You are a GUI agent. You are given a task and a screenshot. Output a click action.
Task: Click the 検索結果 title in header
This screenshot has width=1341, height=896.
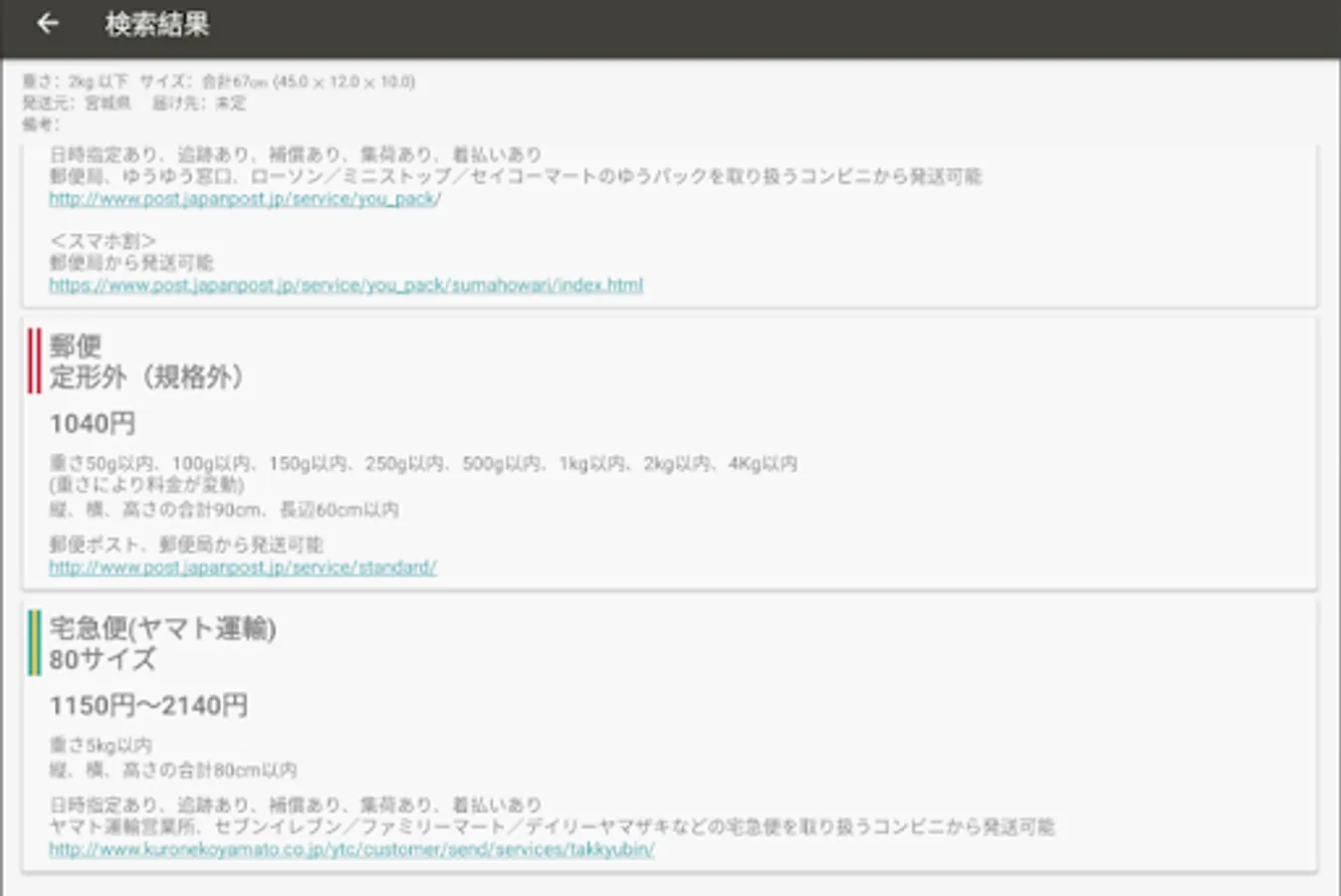[x=157, y=24]
